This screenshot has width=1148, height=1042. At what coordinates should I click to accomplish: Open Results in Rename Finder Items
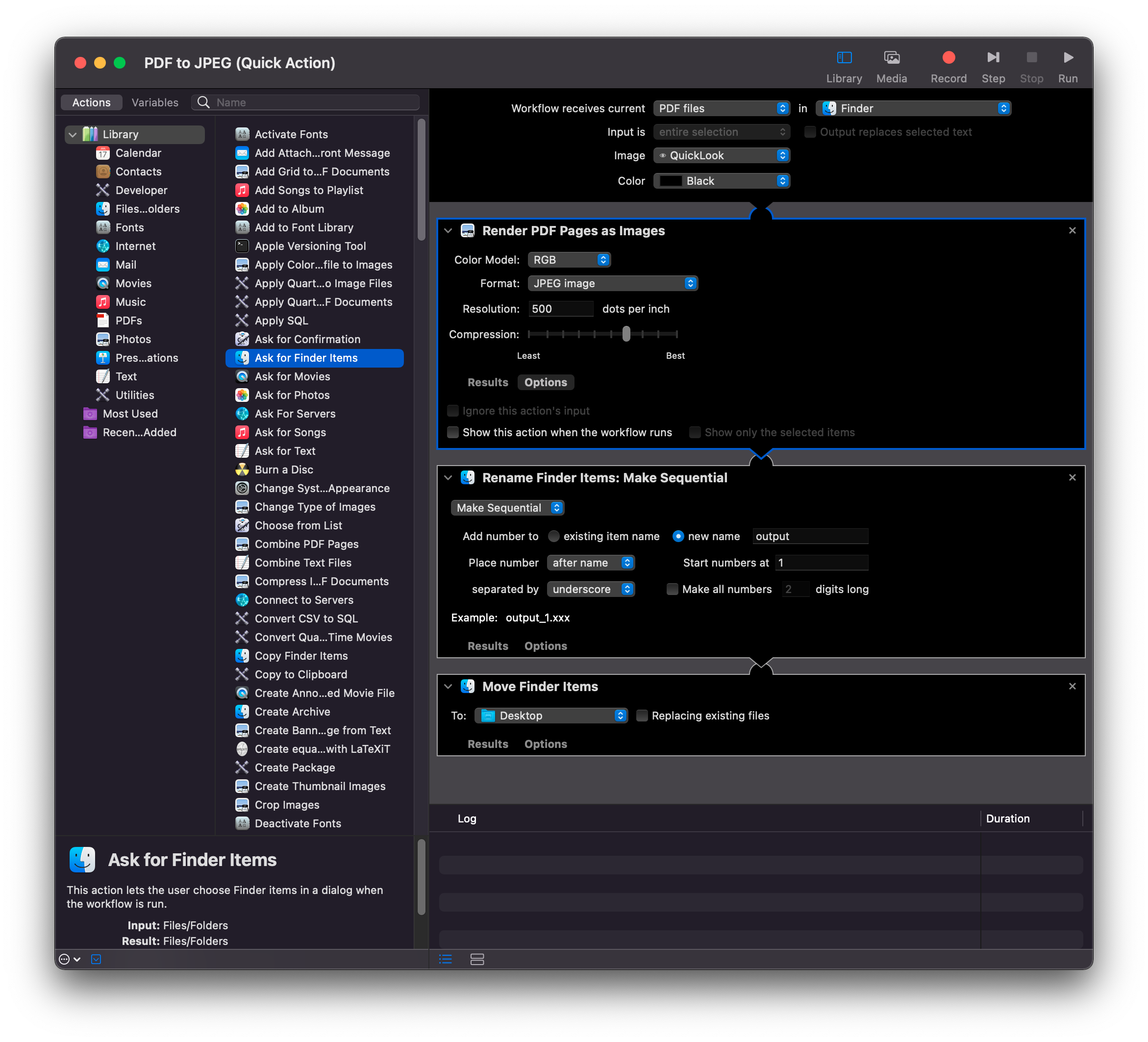[x=487, y=646]
